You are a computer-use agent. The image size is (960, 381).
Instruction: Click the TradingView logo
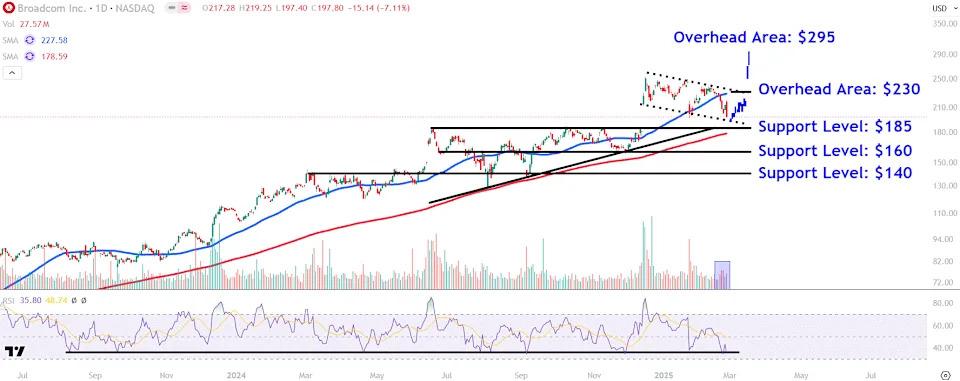(14, 352)
